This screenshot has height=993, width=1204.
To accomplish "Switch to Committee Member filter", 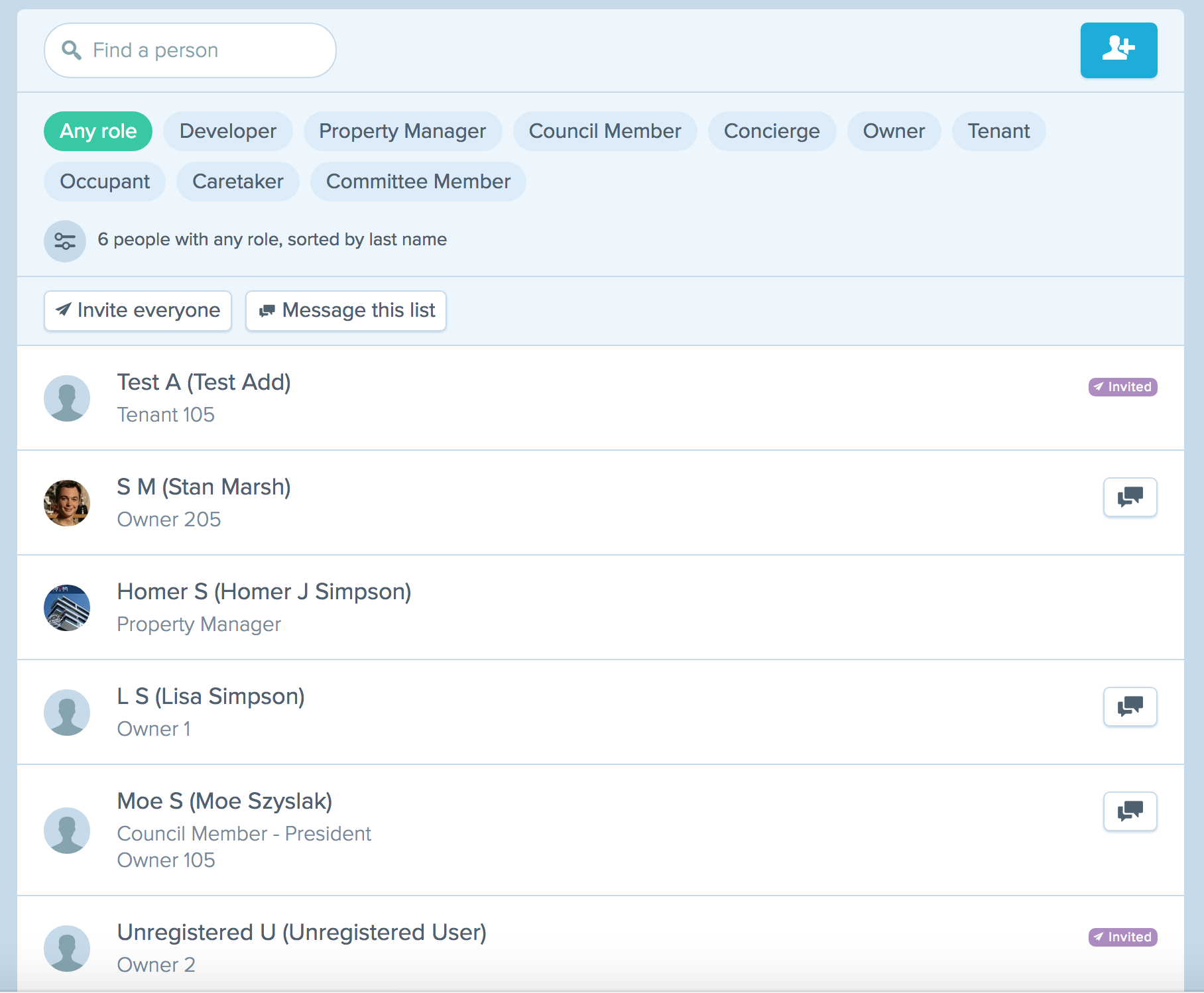I will pos(418,182).
